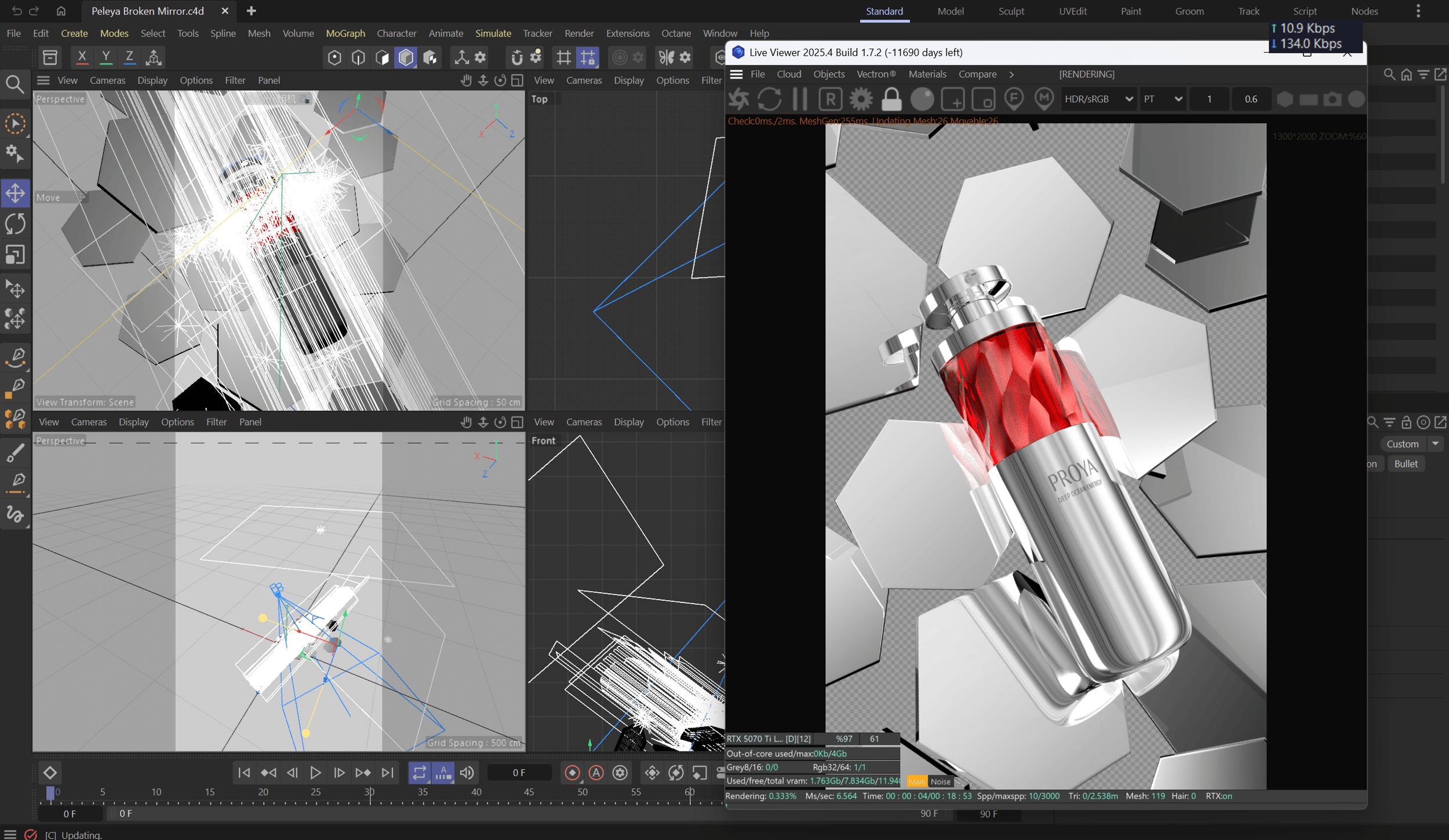Open perspective viewport hamburger menu
This screenshot has width=1449, height=840.
[x=43, y=81]
